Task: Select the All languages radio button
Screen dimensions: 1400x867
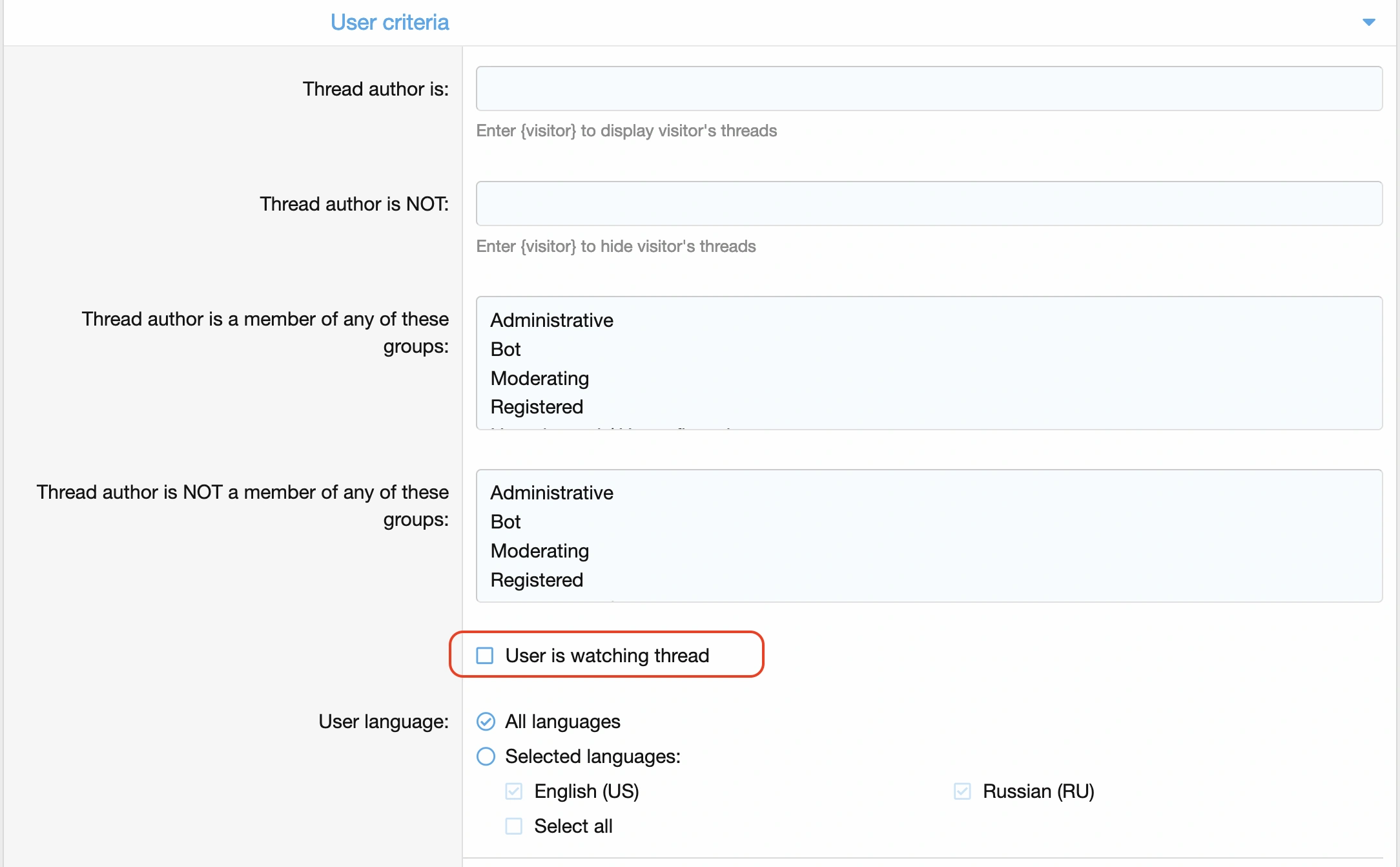Action: click(x=486, y=722)
